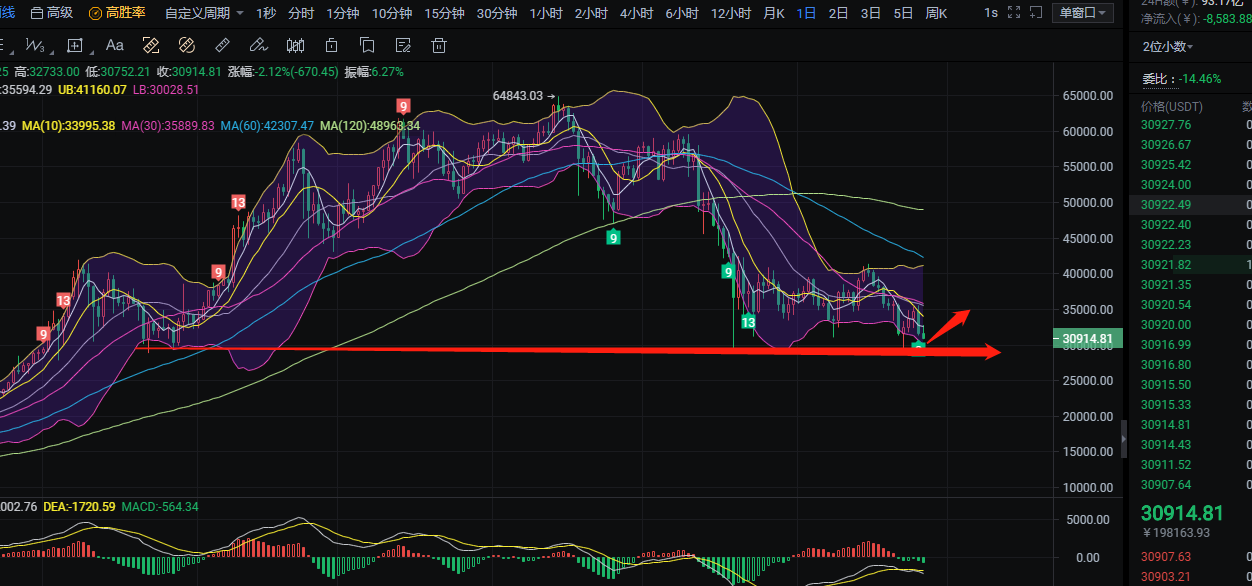Click the 30922.49 order book price

pyautogui.click(x=1165, y=205)
